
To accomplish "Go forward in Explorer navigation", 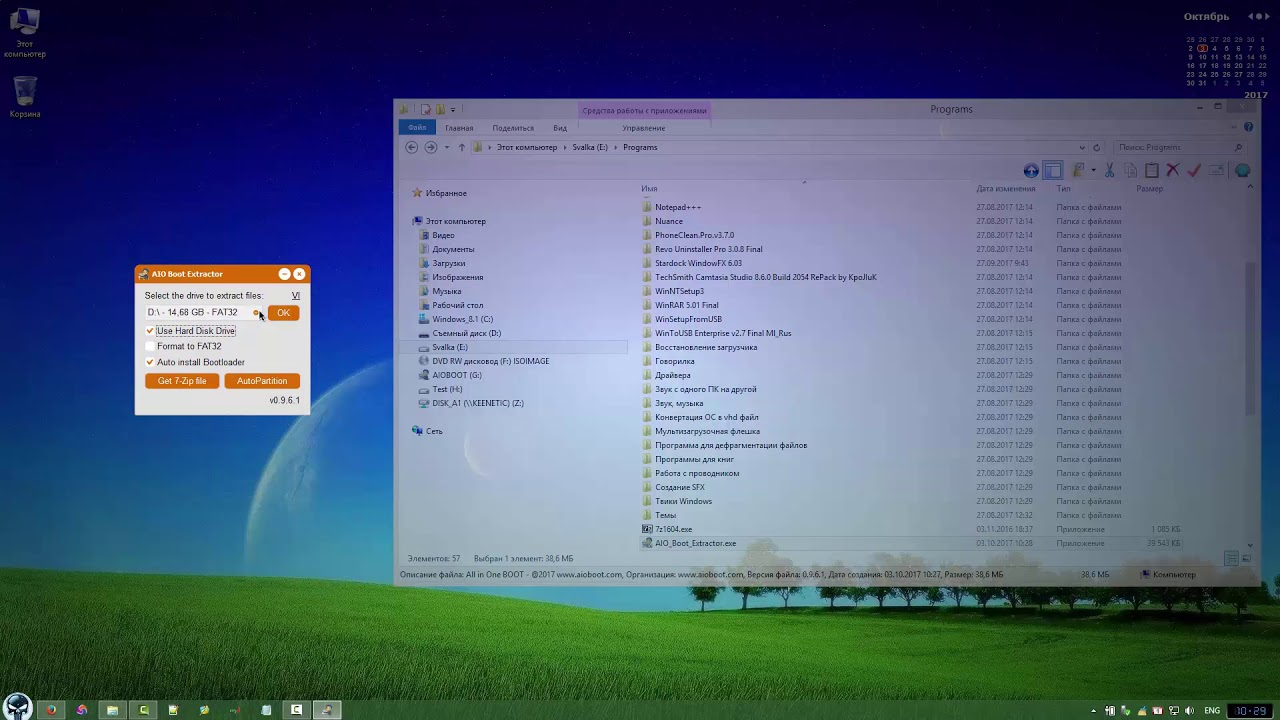I will (x=430, y=147).
